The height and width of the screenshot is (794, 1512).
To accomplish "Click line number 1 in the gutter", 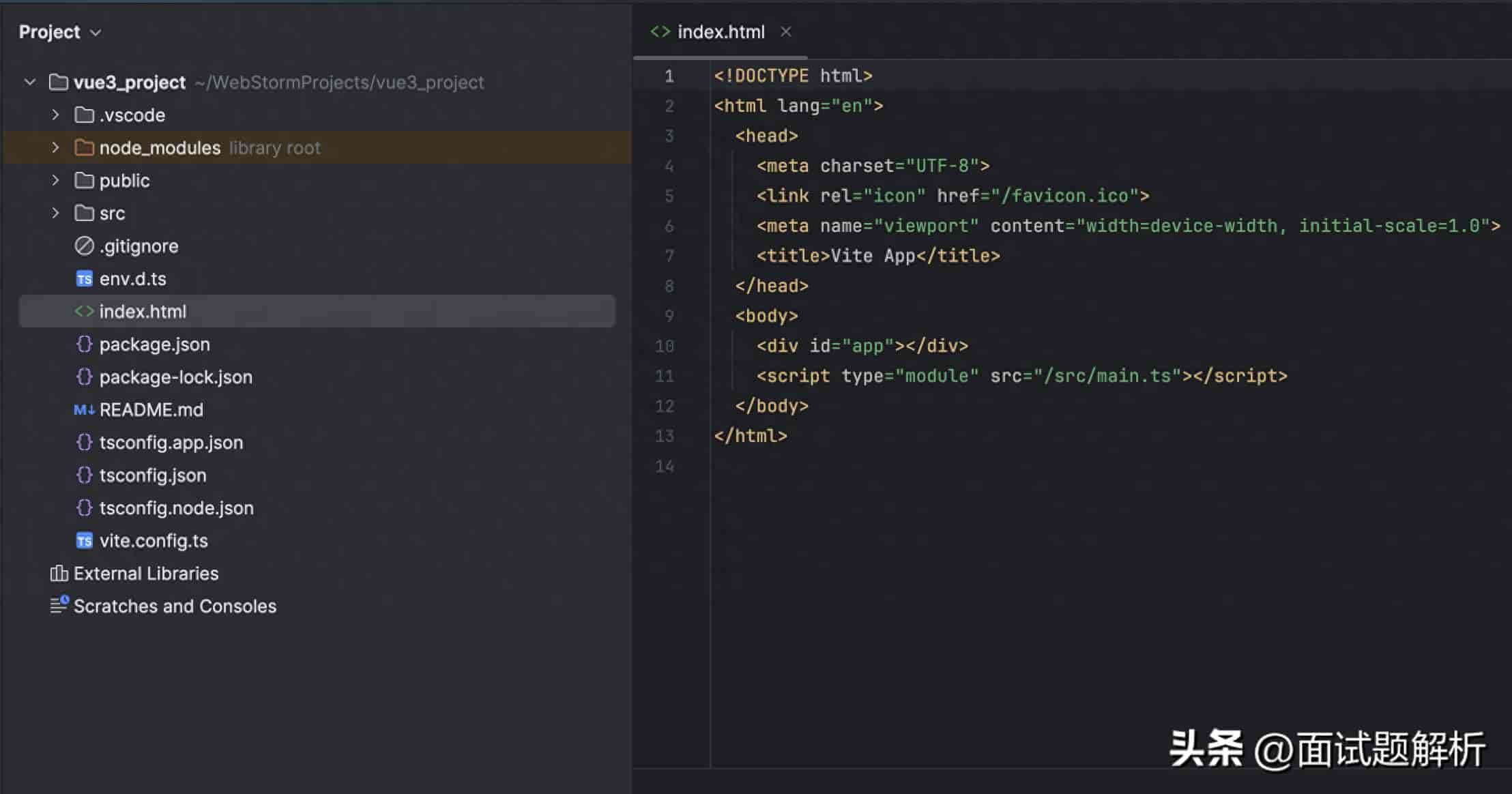I will click(669, 76).
